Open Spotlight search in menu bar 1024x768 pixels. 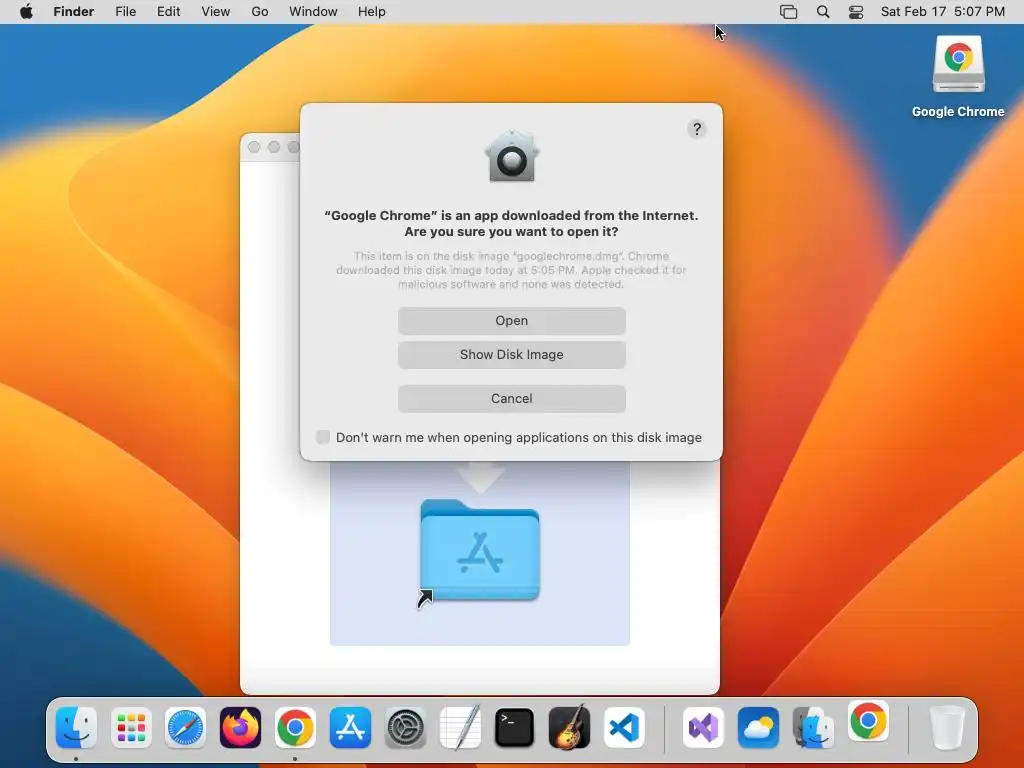pyautogui.click(x=823, y=12)
